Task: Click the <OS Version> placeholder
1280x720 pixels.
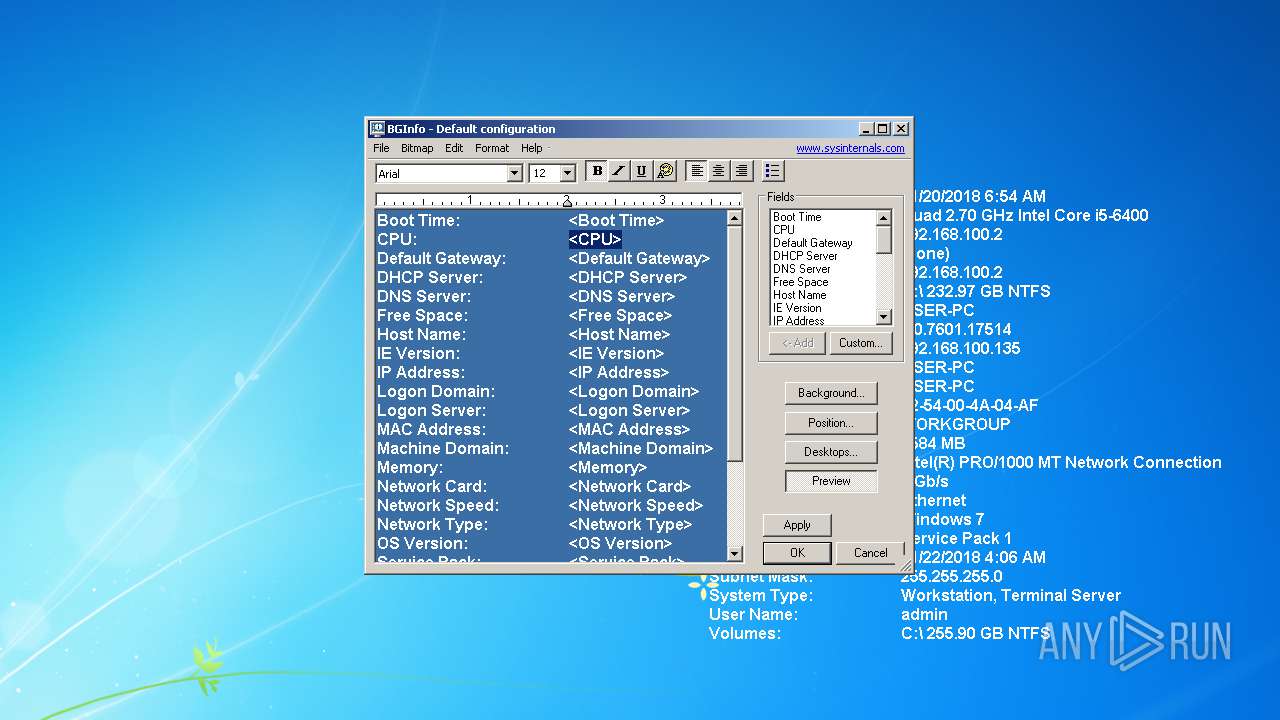Action: pos(618,543)
